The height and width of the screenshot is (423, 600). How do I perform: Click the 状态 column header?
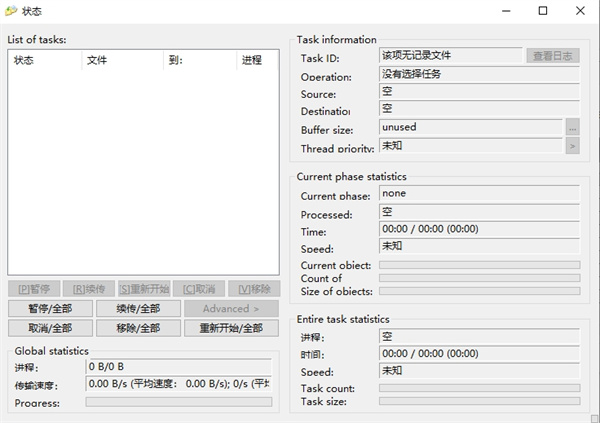[x=45, y=60]
